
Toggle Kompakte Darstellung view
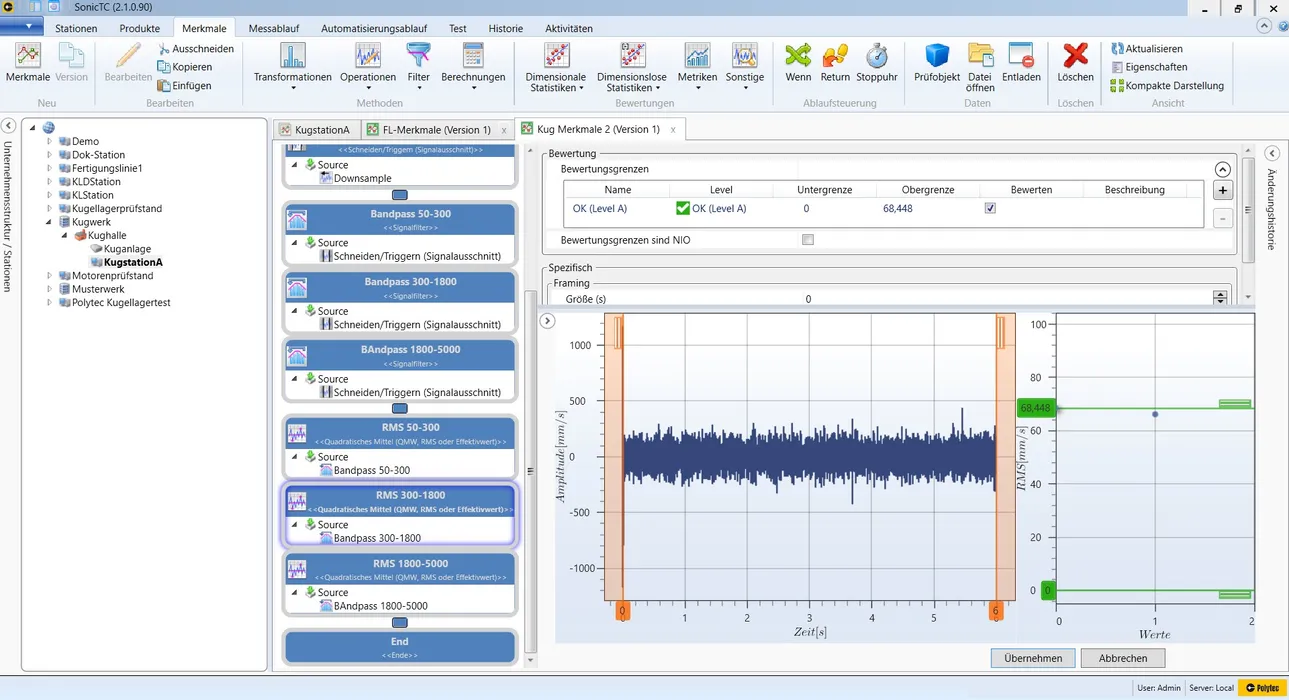pyautogui.click(x=1167, y=86)
